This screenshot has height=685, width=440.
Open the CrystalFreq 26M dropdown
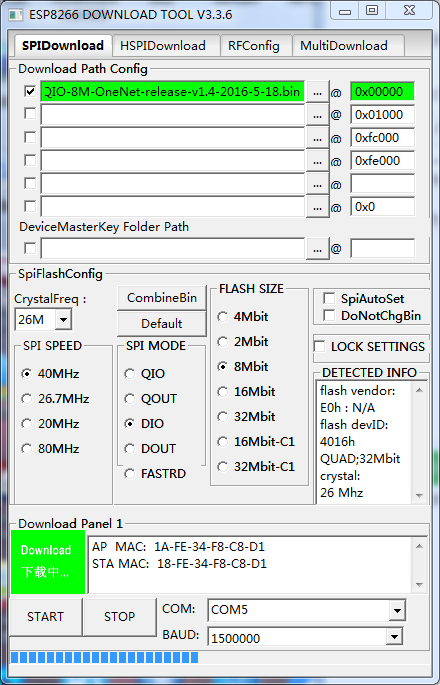pyautogui.click(x=63, y=320)
